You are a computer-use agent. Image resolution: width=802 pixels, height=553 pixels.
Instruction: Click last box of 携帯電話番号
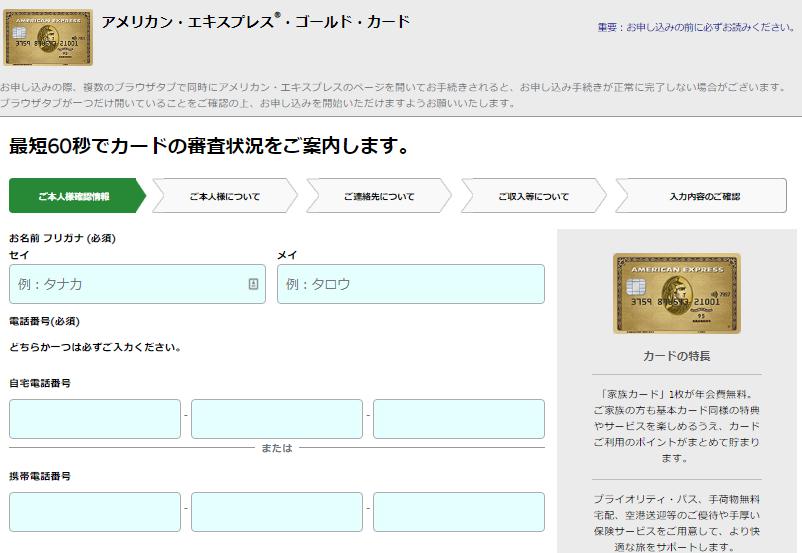459,512
